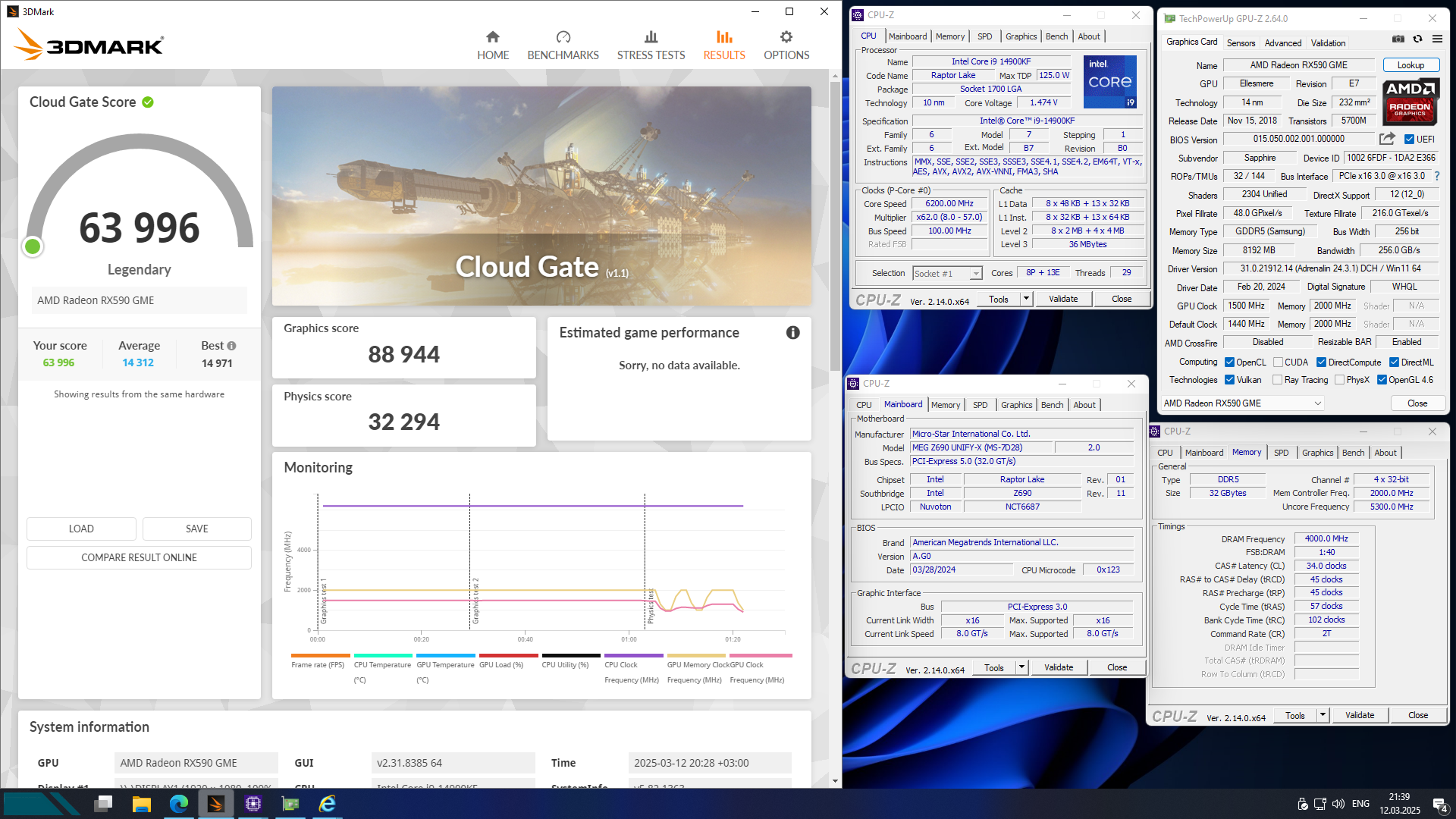The width and height of the screenshot is (1456, 819).
Task: Open the BENCHMARKS section in 3DMark
Action: tap(563, 45)
